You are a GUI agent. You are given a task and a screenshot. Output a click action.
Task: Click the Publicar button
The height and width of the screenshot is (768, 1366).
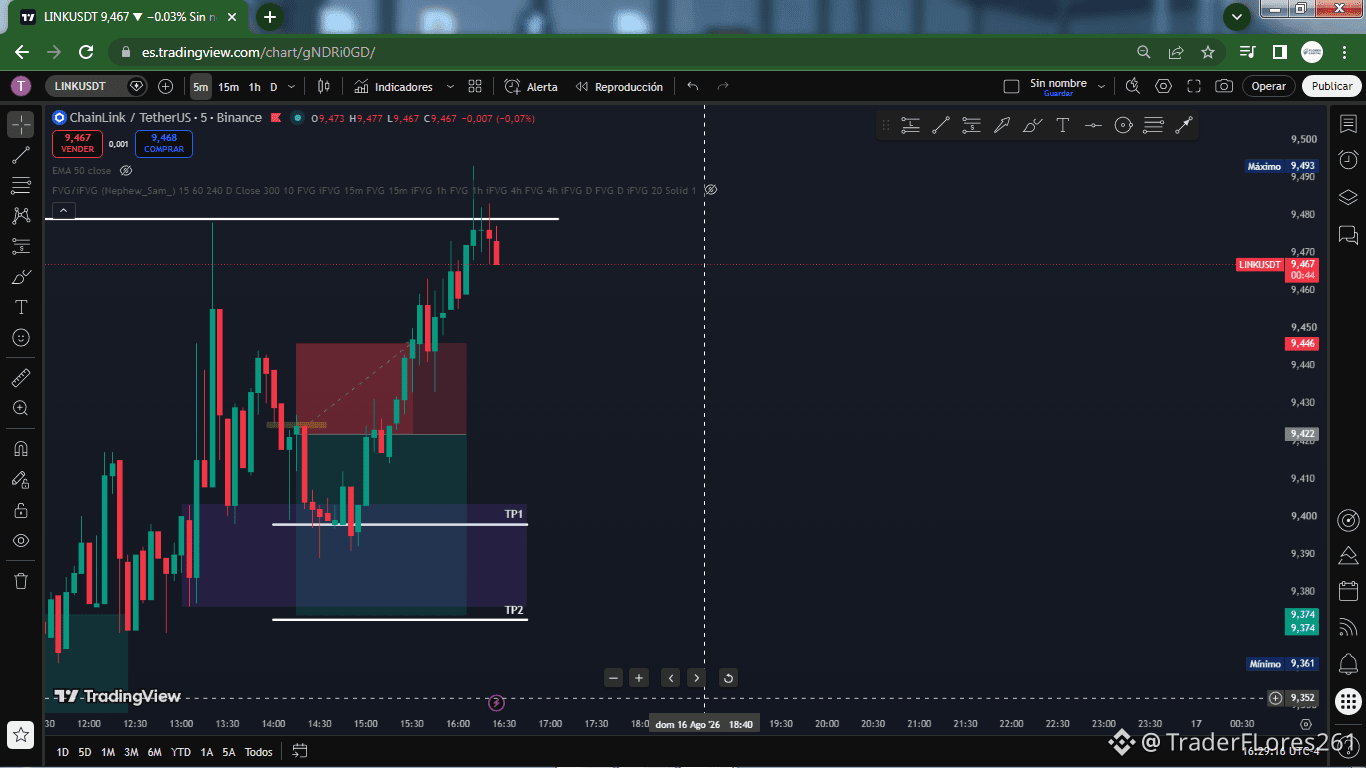(1332, 86)
